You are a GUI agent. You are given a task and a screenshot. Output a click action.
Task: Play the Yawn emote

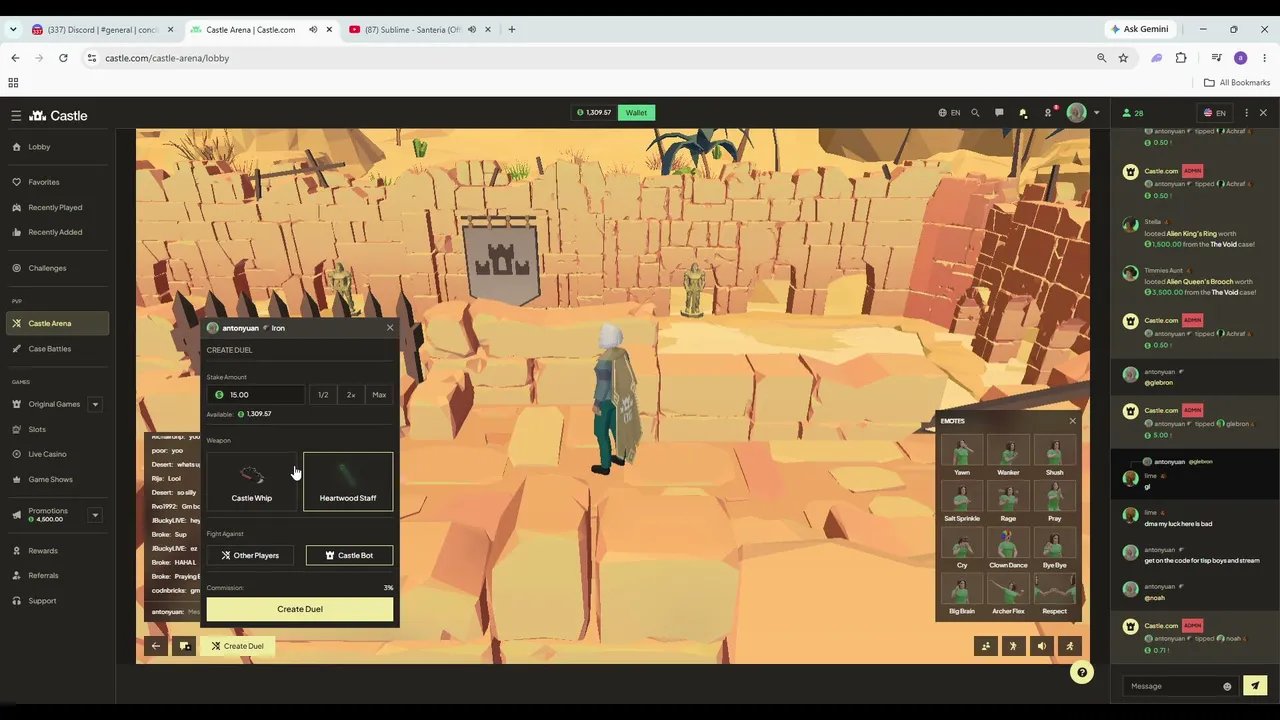(x=962, y=456)
